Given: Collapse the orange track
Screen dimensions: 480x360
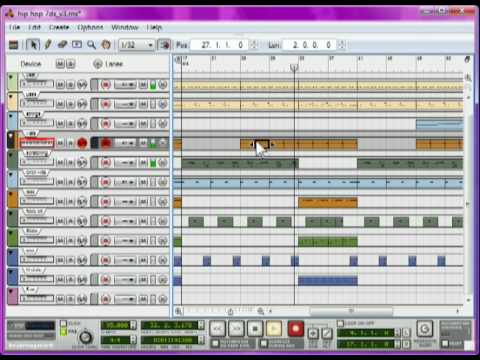Looking at the screenshot, I should [11, 194].
